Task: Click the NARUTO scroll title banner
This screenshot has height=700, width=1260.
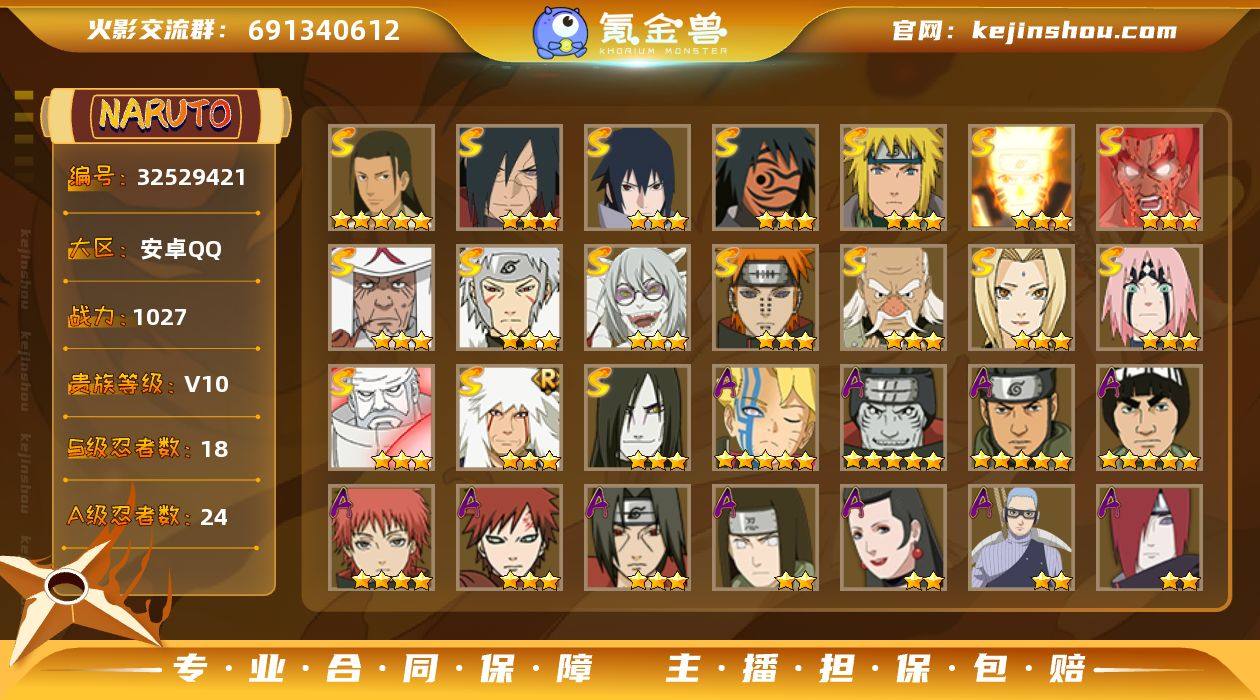Action: click(x=165, y=114)
